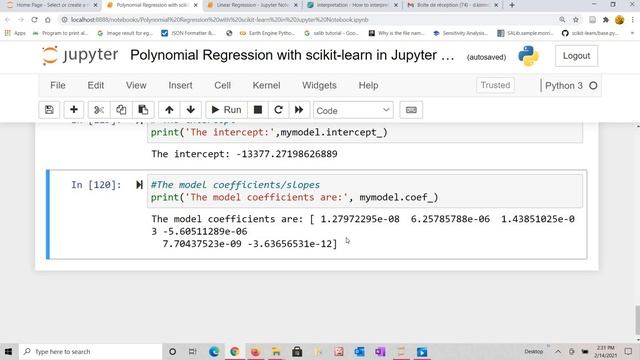
Task: Open Outlook from taskbar
Action: 360,351
